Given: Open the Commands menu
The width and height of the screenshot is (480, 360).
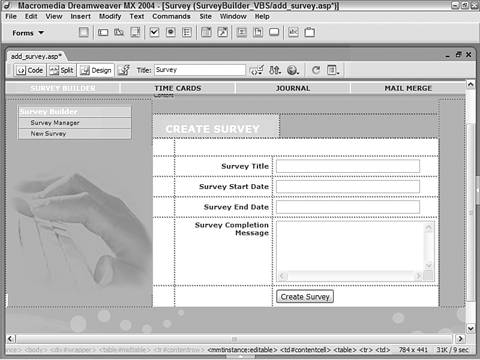Looking at the screenshot, I should [x=171, y=16].
